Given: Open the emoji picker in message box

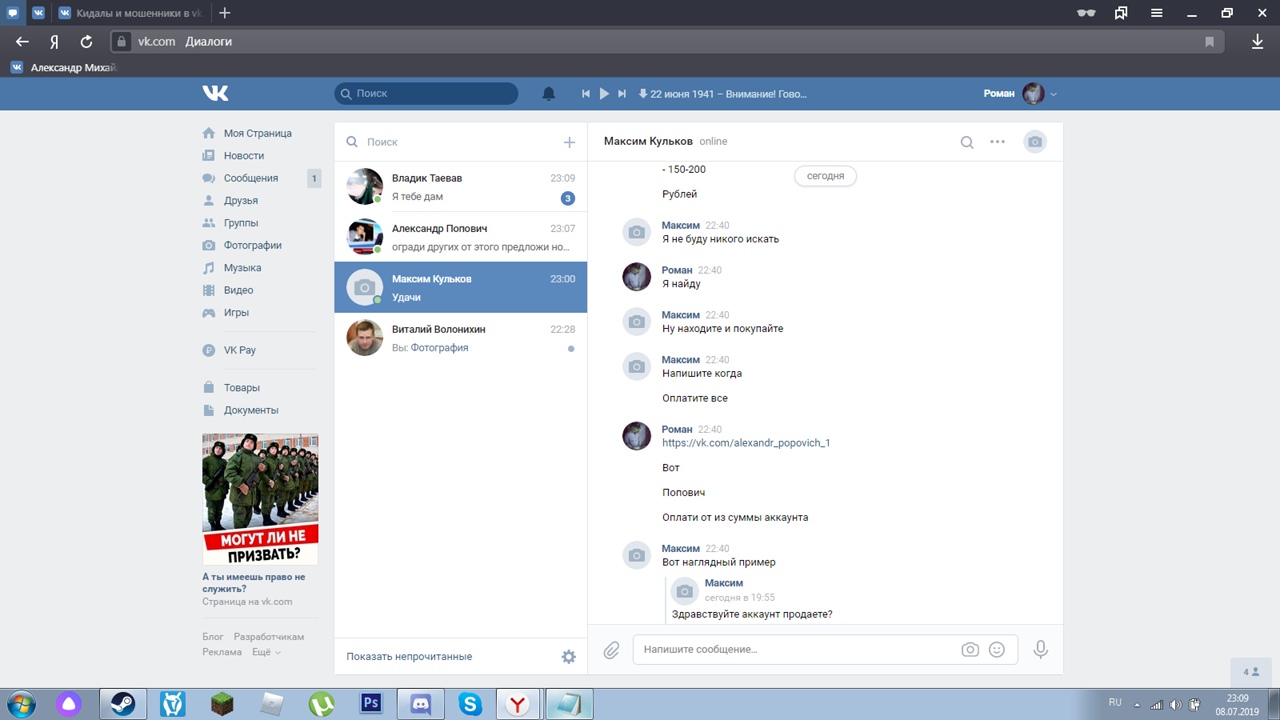Looking at the screenshot, I should 996,650.
